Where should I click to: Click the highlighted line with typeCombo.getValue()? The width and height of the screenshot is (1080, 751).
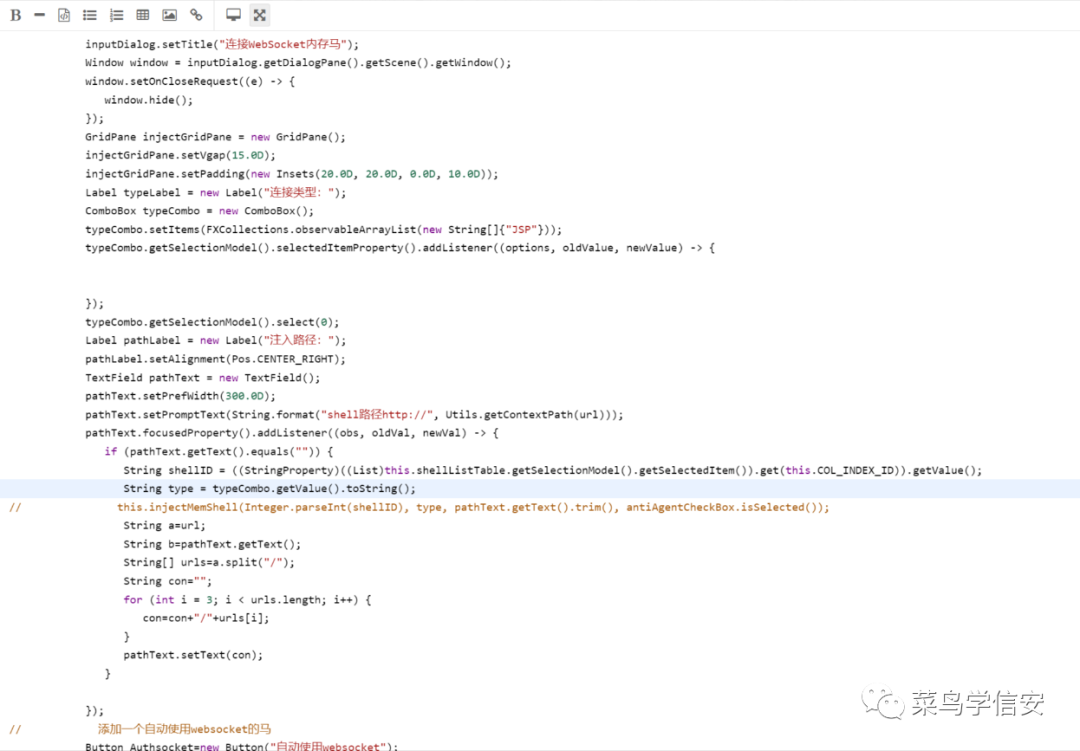(268, 489)
